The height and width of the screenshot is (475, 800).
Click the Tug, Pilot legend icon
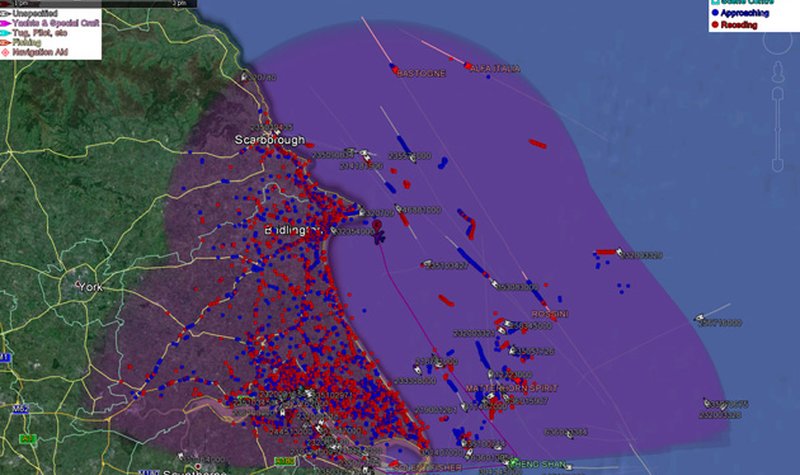(5, 33)
